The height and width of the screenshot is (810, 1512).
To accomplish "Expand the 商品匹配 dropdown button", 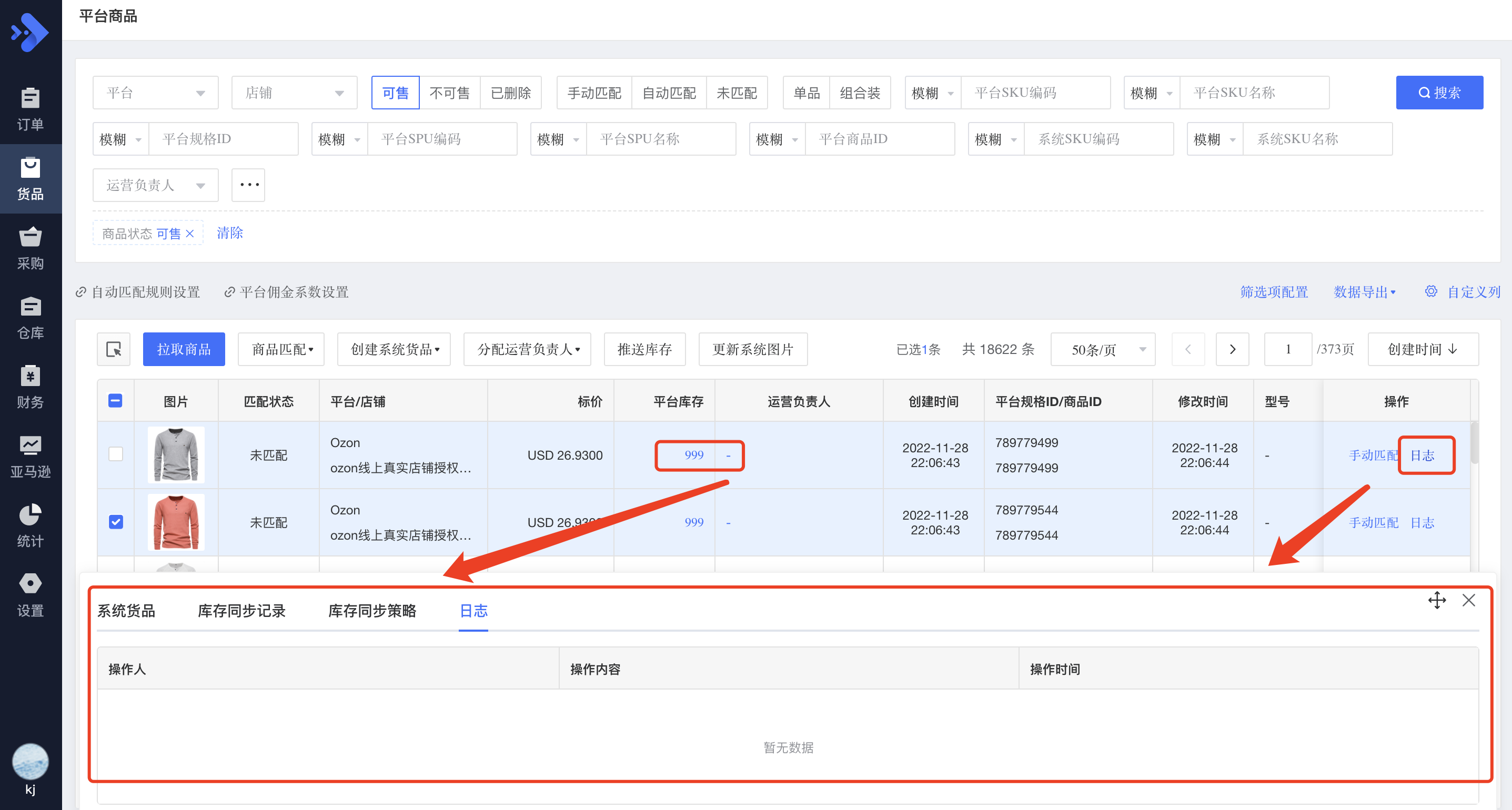I will [x=281, y=349].
